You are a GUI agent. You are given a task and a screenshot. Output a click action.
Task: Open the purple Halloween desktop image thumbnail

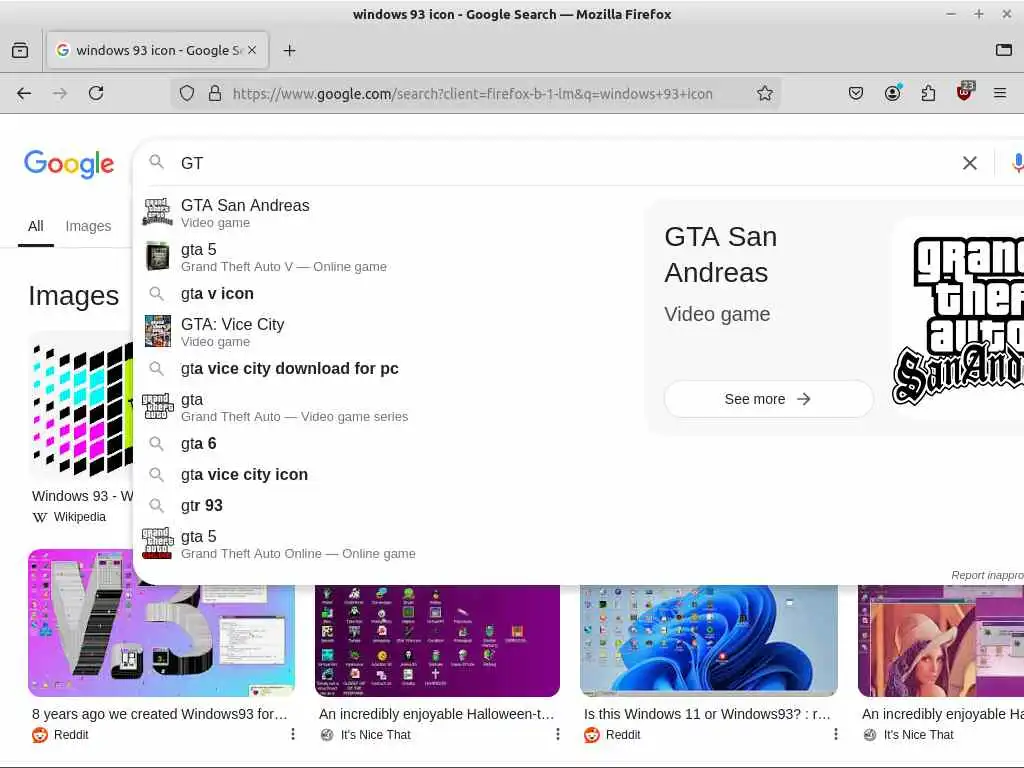437,641
